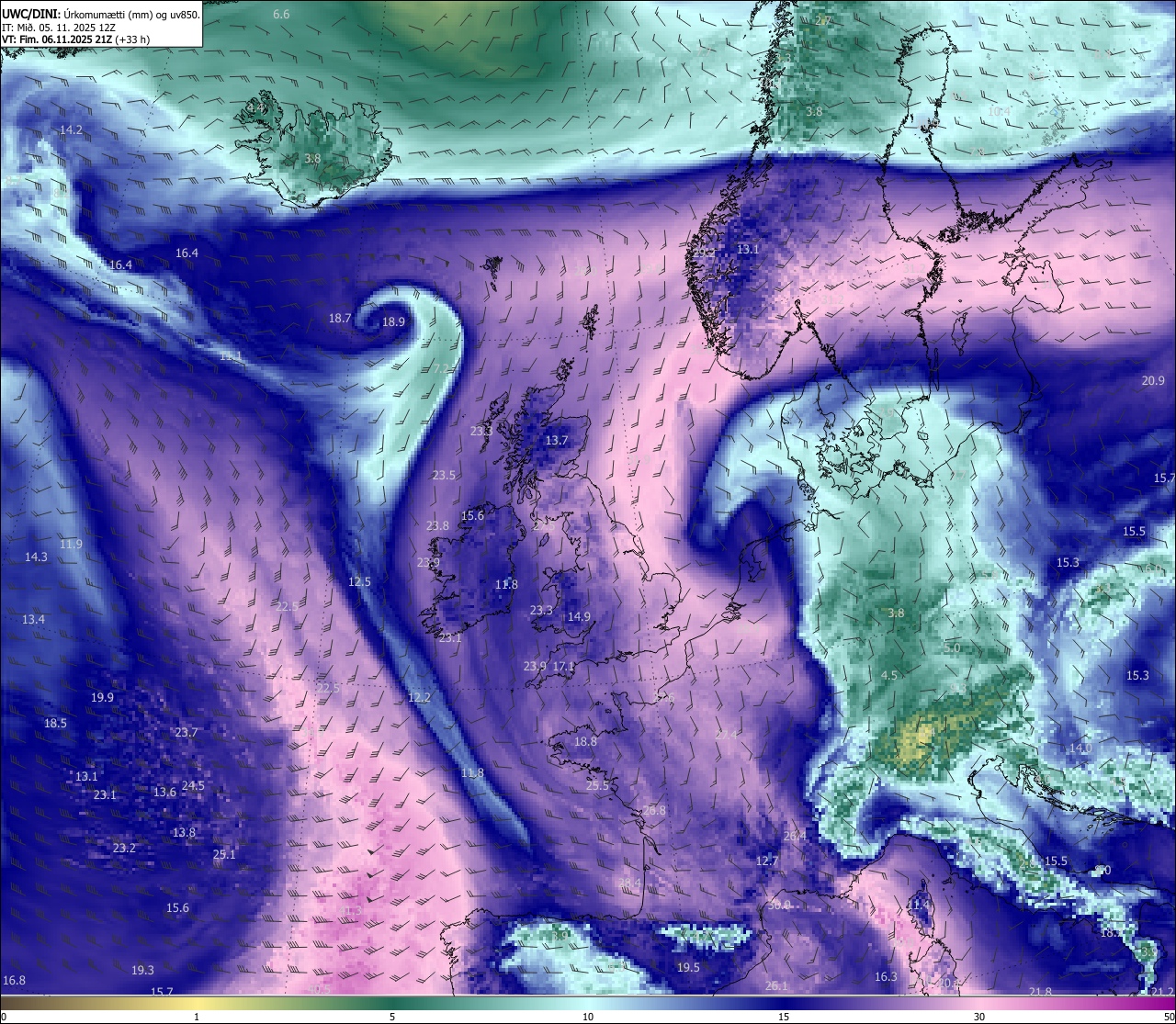1176x1024 pixels.
Task: Click the '1' tick on the color scale
Action: coord(197,1017)
